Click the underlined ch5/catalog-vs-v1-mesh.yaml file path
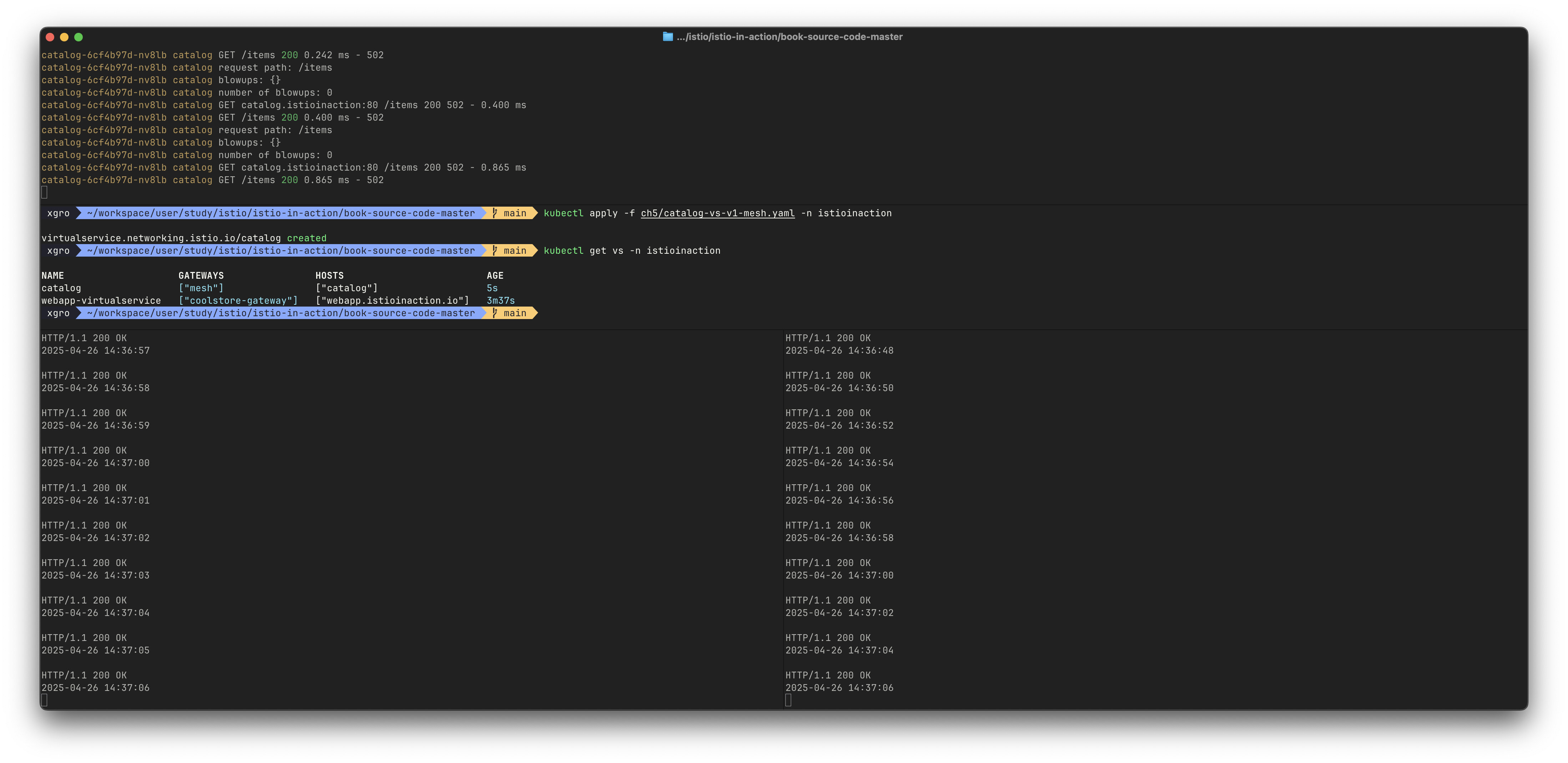The image size is (1568, 763). pos(717,213)
